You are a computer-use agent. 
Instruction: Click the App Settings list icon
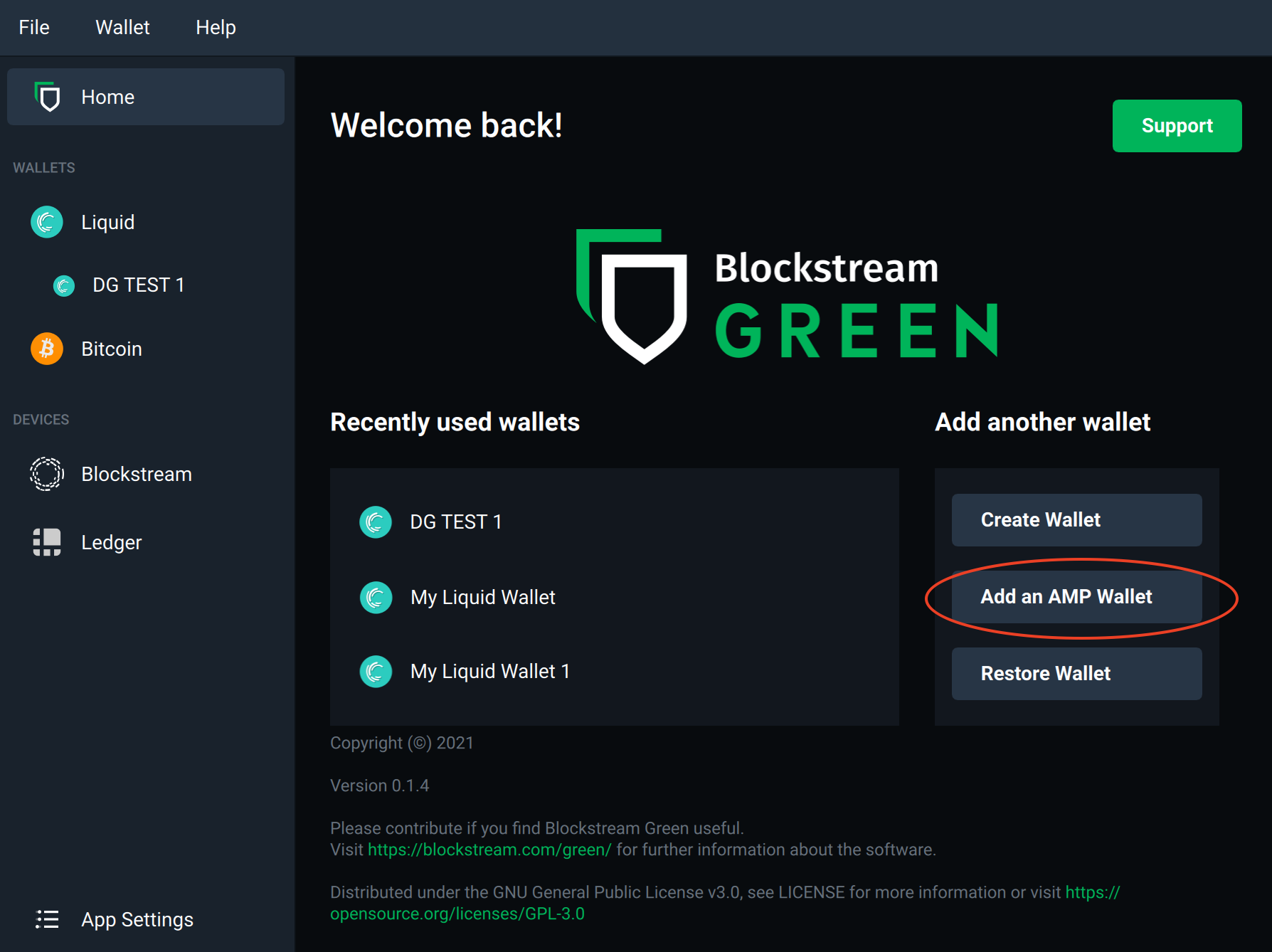click(47, 919)
